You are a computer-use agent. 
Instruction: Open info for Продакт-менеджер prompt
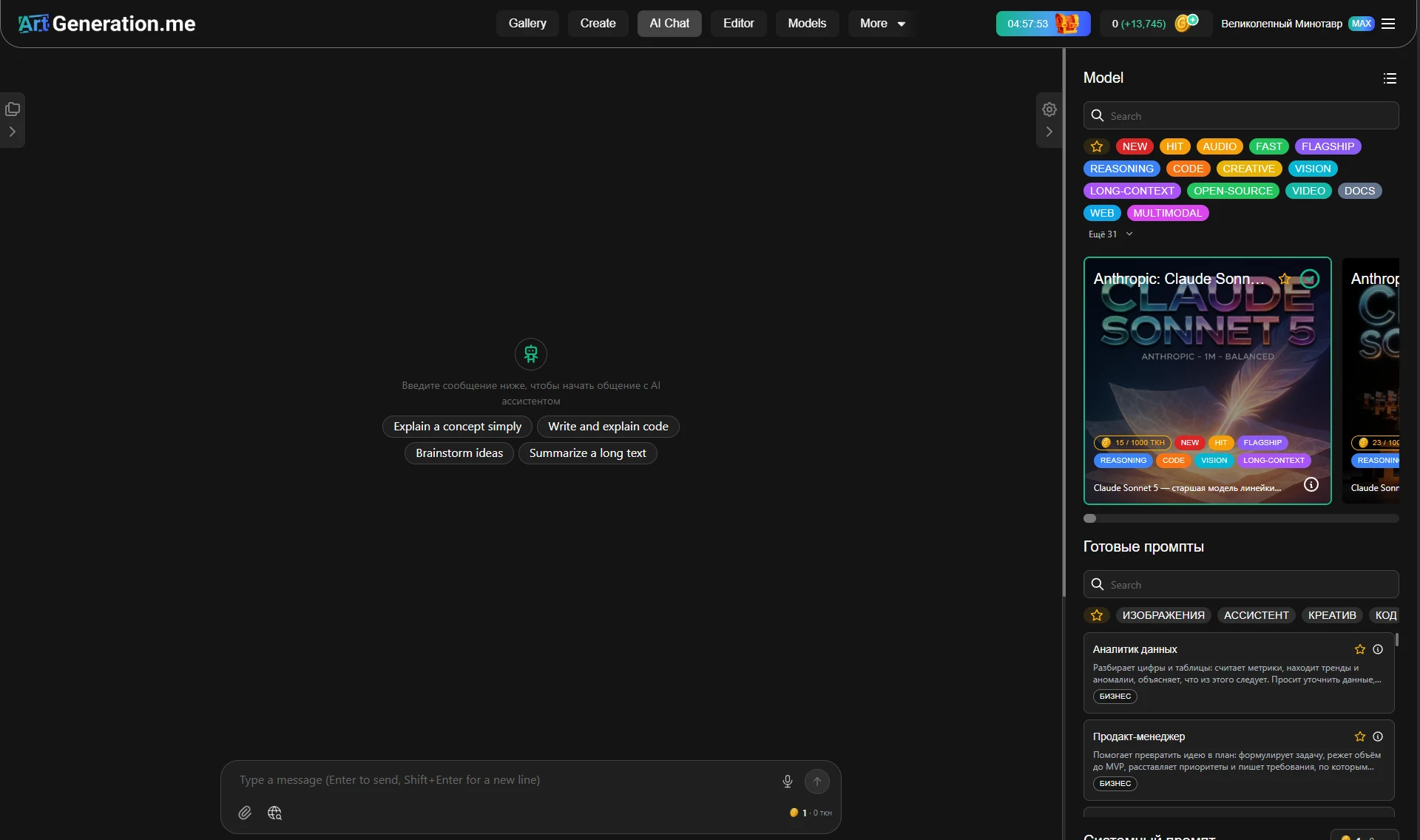[x=1378, y=736]
